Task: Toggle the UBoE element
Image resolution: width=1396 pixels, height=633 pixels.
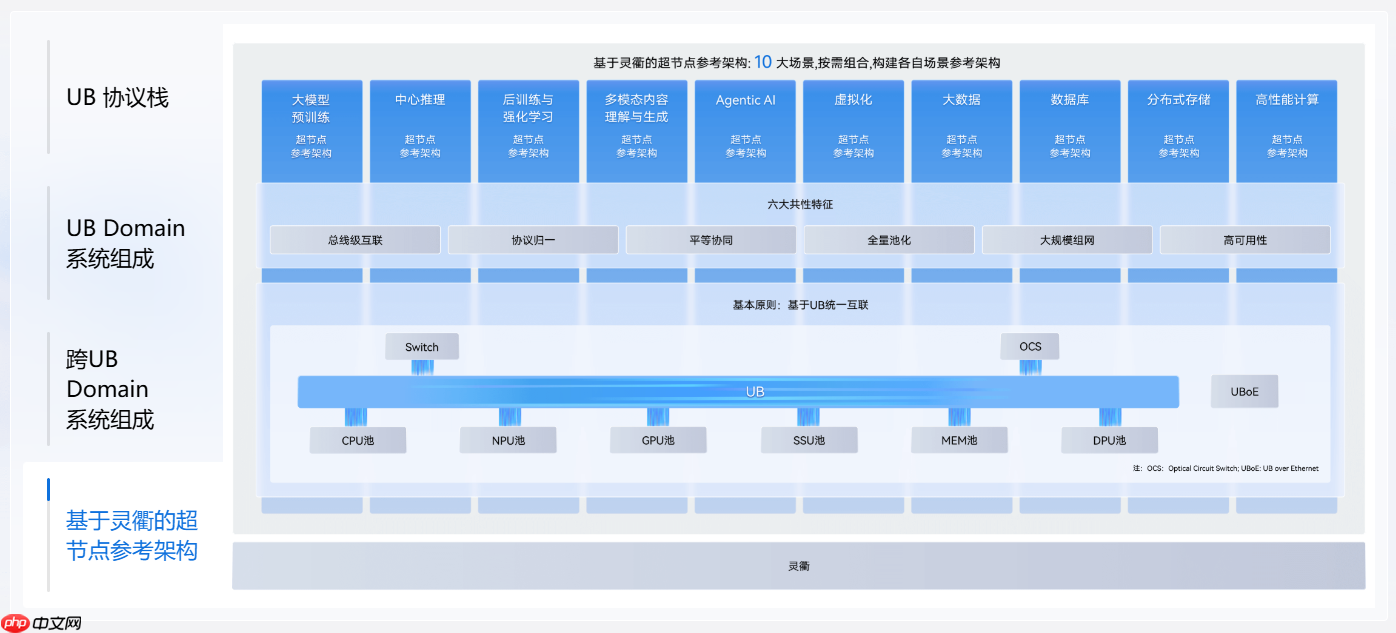Action: (1244, 391)
